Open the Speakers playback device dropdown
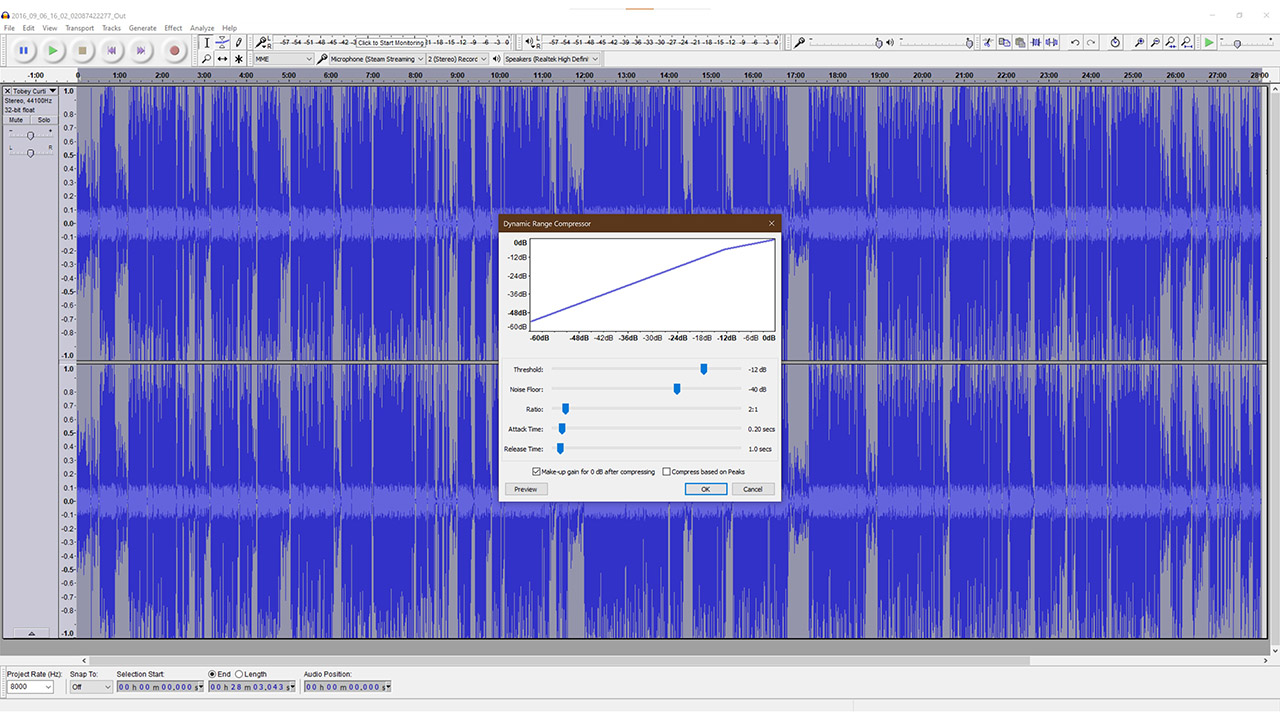The width and height of the screenshot is (1280, 720). coord(552,59)
